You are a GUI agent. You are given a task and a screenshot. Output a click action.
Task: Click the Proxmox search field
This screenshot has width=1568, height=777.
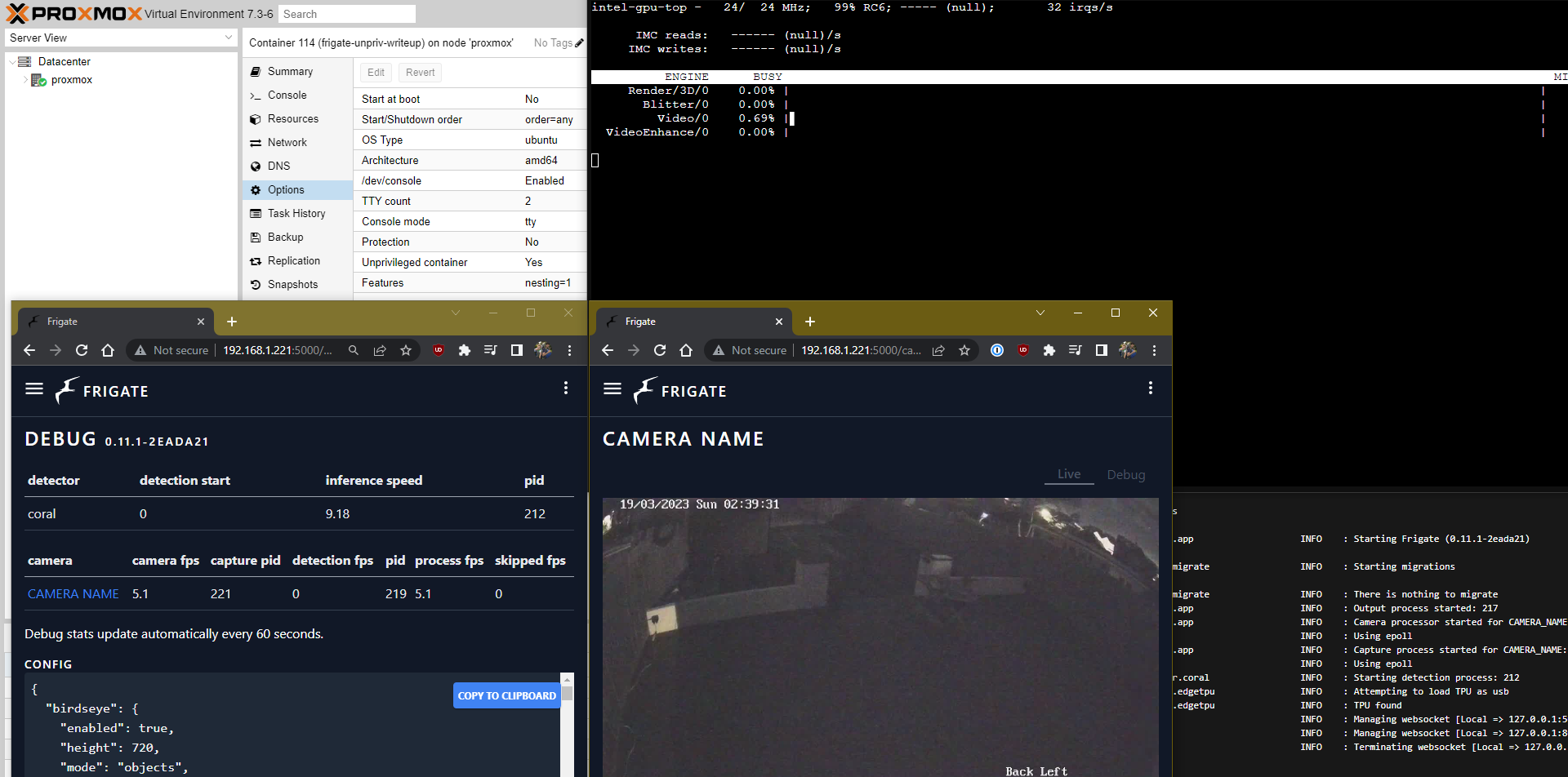[346, 14]
